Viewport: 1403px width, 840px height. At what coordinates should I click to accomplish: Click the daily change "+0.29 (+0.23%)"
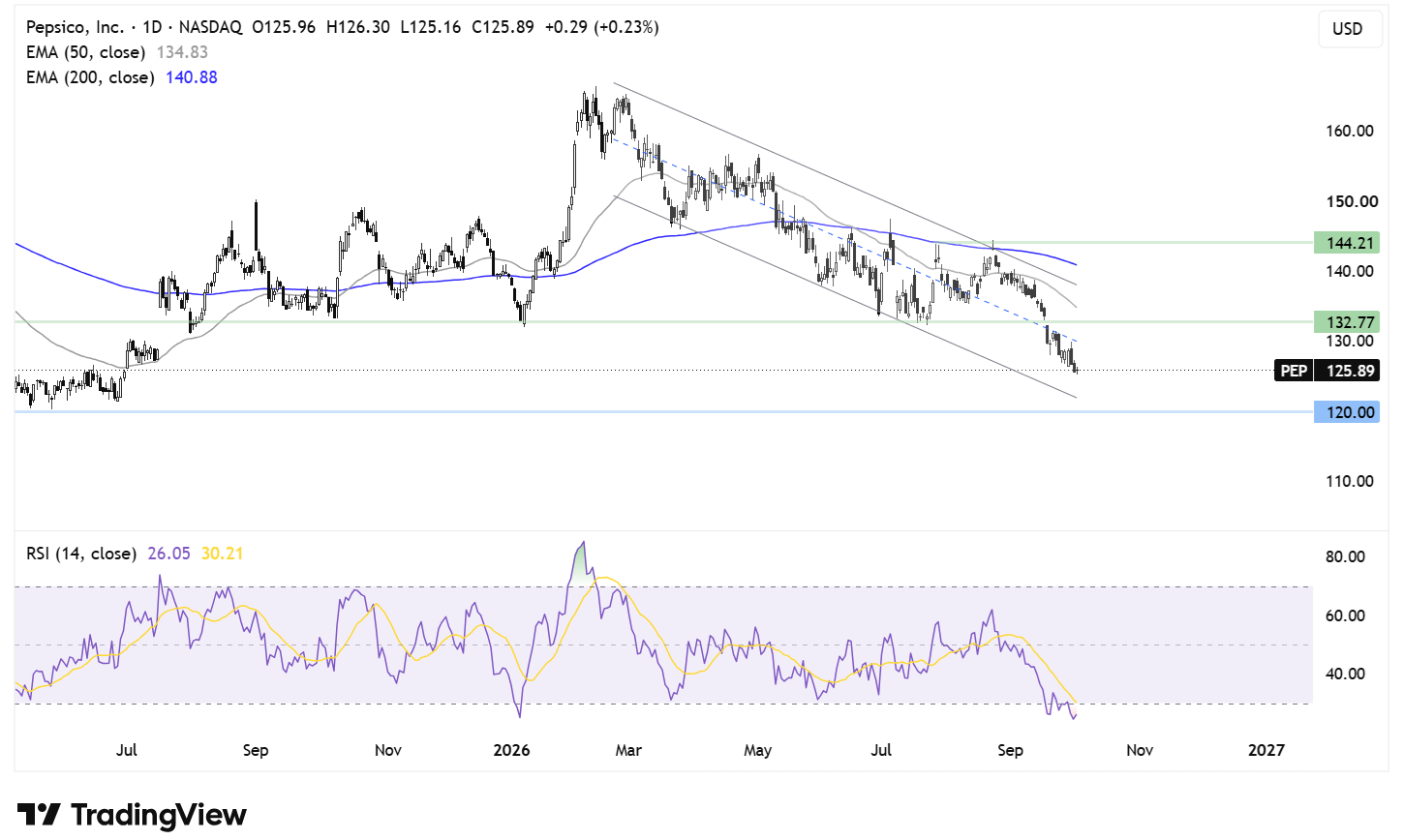pyautogui.click(x=602, y=27)
